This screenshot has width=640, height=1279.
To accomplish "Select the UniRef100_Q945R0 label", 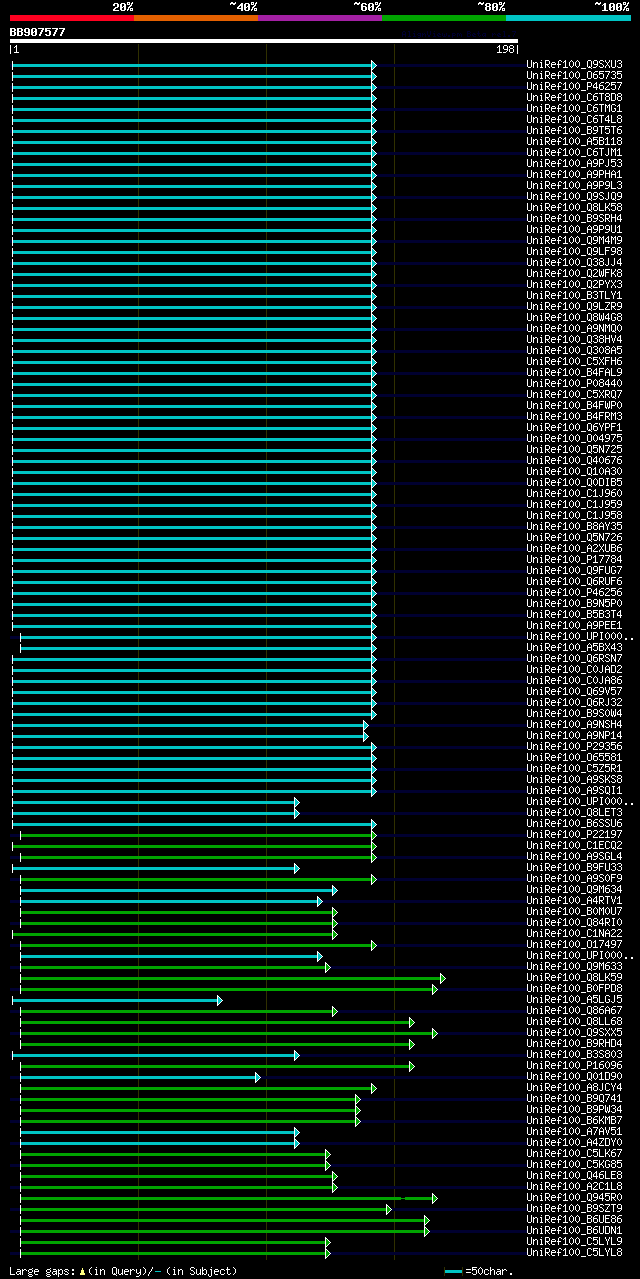I will pyautogui.click(x=574, y=1197).
